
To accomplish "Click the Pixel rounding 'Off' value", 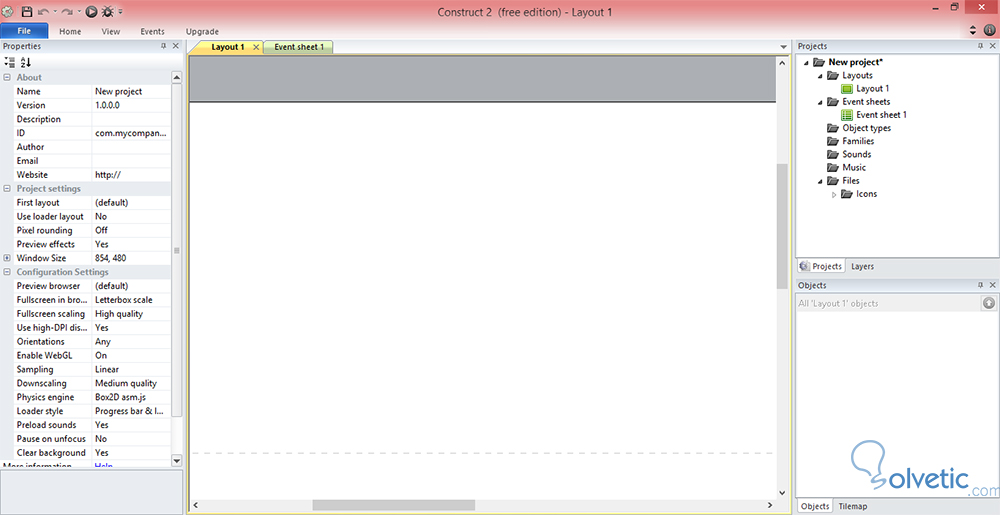I will pyautogui.click(x=131, y=230).
